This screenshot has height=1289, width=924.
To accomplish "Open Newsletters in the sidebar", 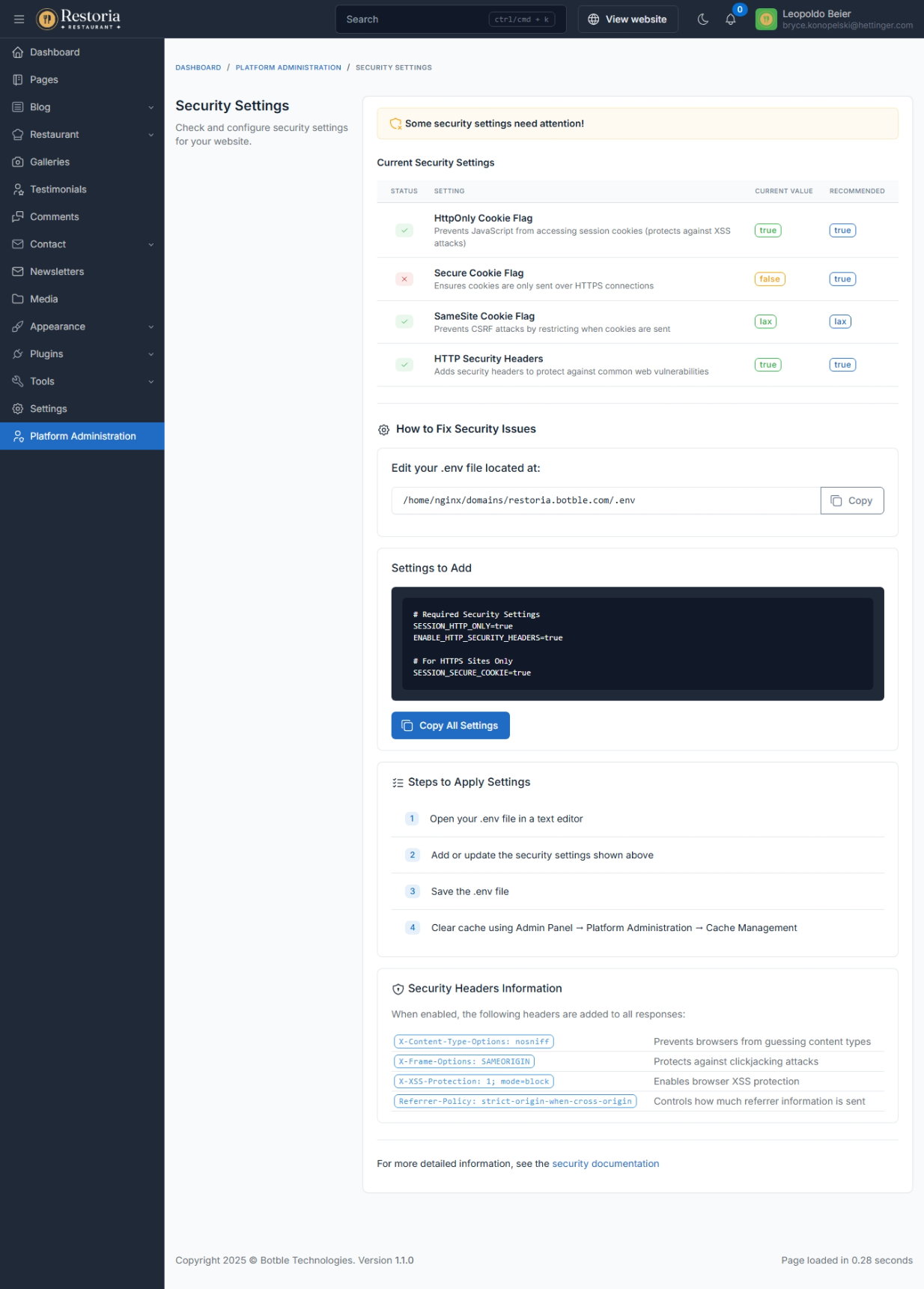I will 57,272.
